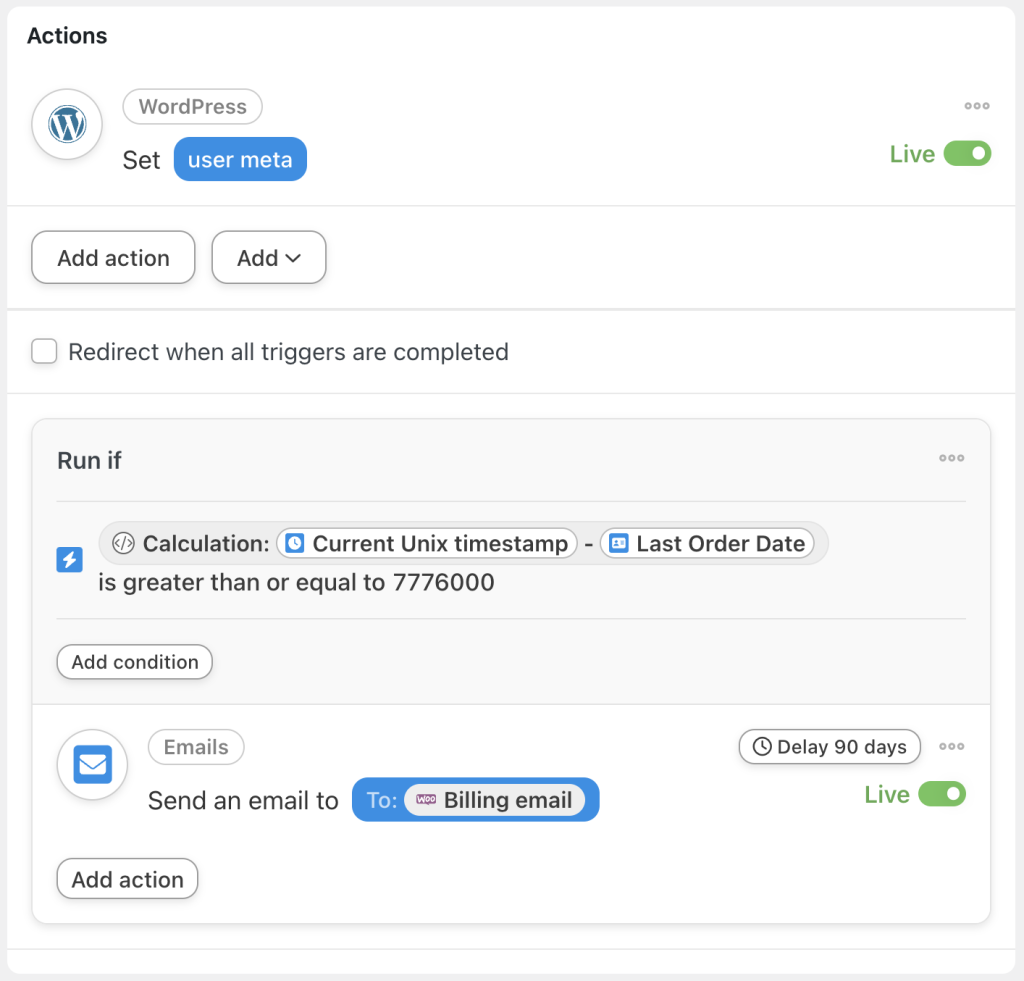Viewport: 1024px width, 981px height.
Task: Click Add action below the email step
Action: [x=127, y=878]
